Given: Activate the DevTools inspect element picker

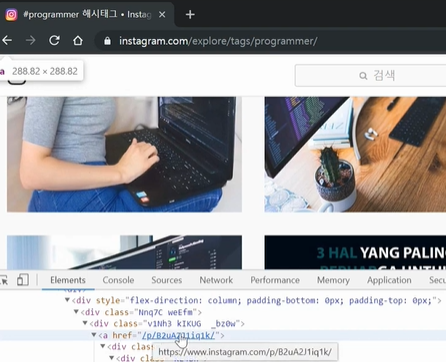Looking at the screenshot, I should coord(5,280).
